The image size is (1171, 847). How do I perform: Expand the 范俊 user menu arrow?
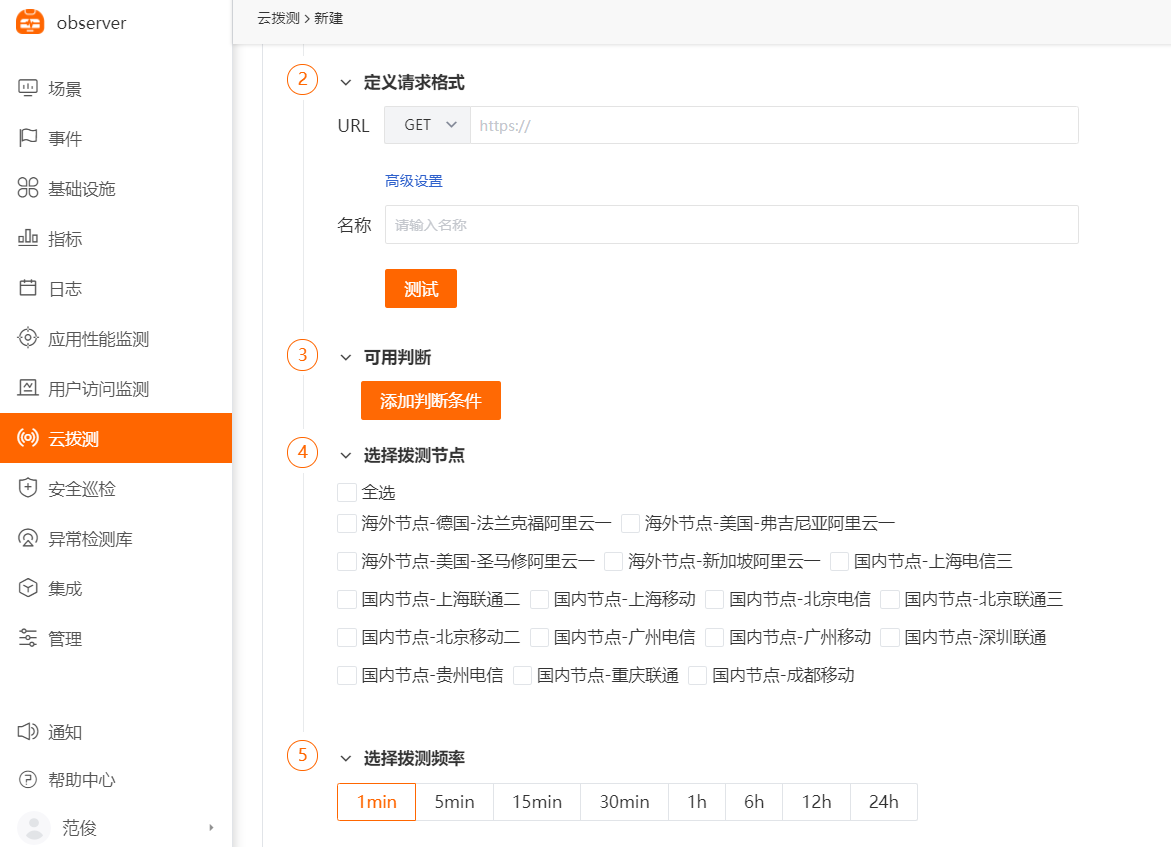pos(211,828)
